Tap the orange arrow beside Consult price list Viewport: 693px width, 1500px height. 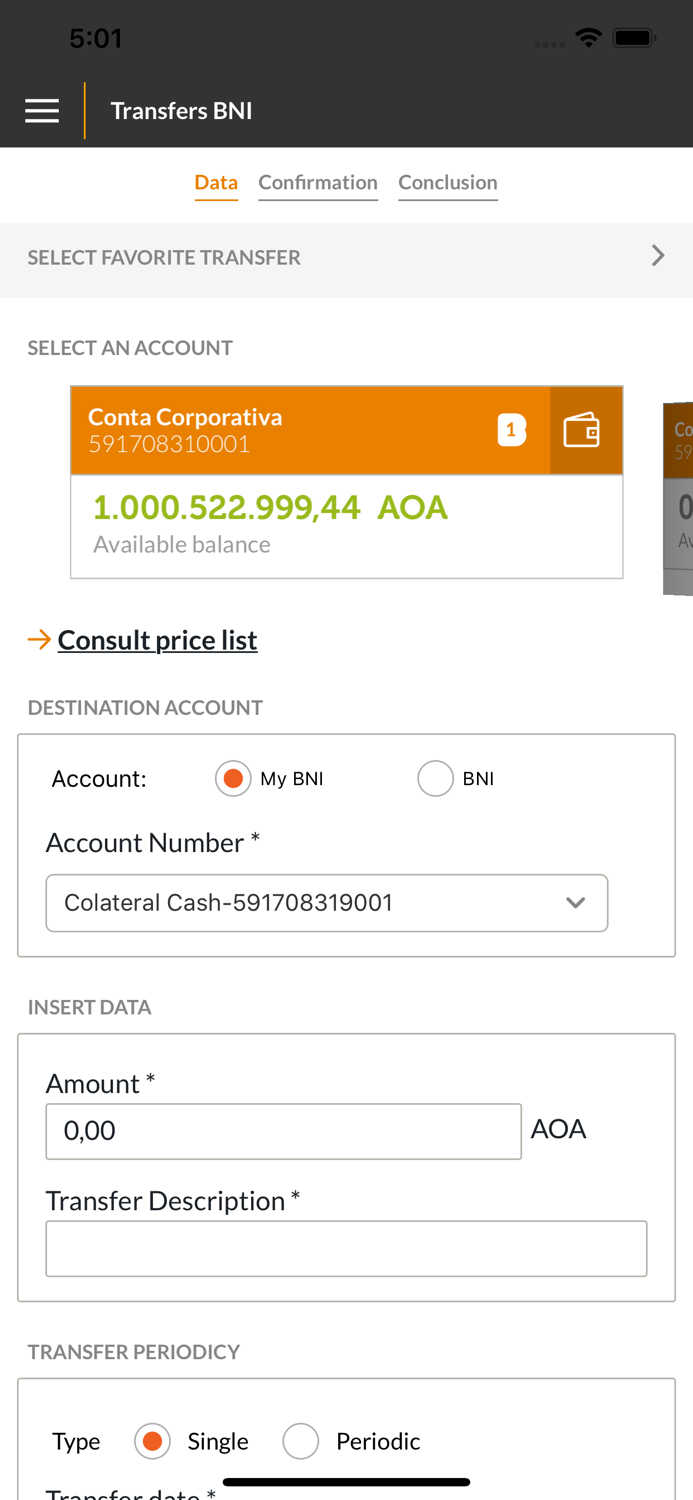click(x=39, y=640)
